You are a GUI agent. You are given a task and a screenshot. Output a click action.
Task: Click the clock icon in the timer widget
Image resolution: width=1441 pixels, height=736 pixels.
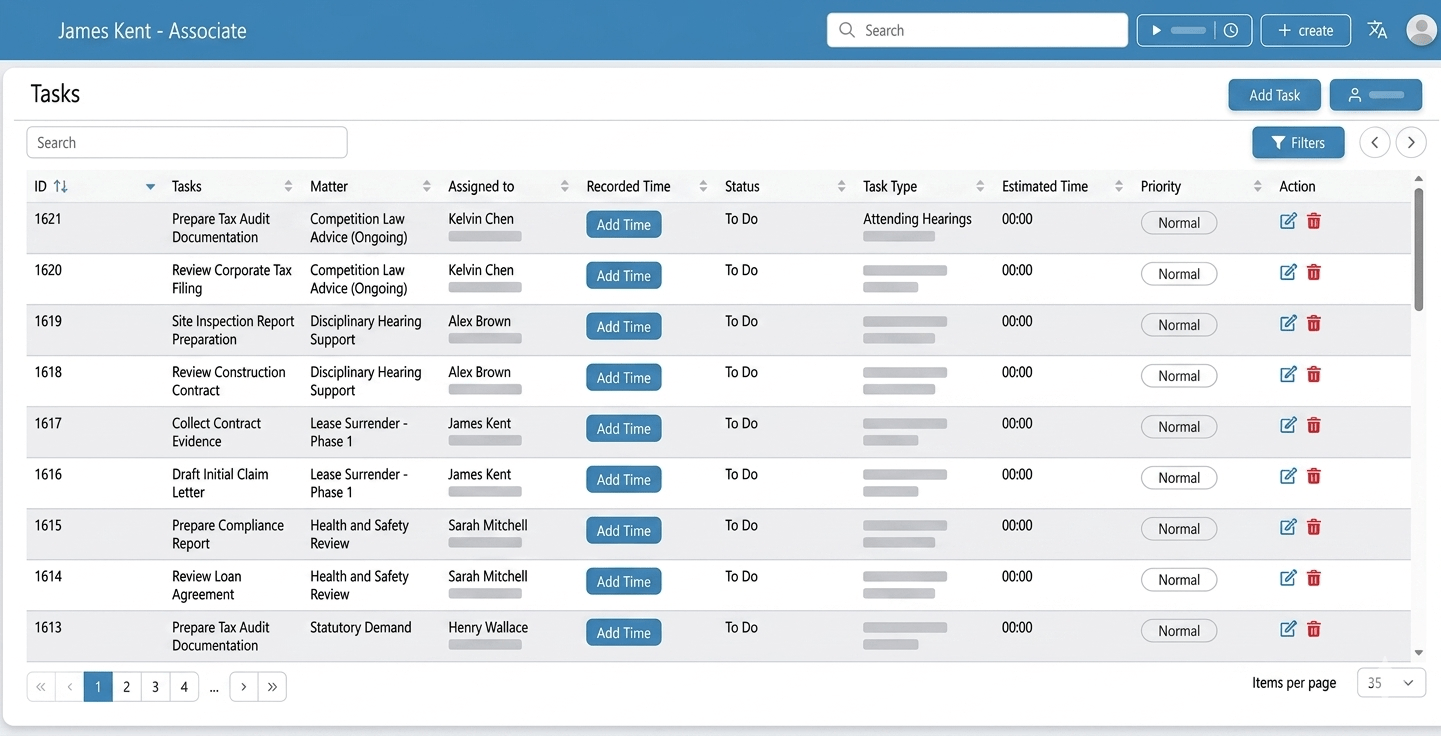pyautogui.click(x=1231, y=31)
